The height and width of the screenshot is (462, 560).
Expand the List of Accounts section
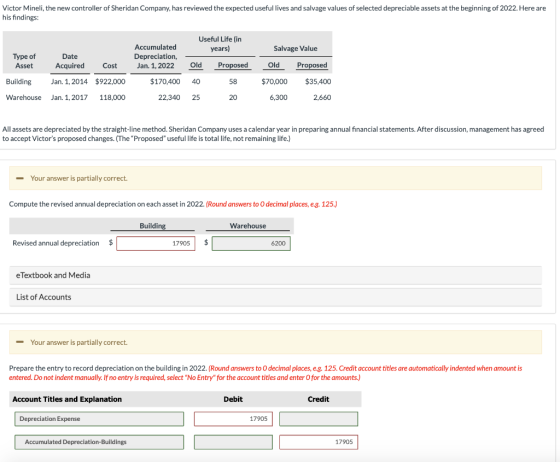coord(275,297)
